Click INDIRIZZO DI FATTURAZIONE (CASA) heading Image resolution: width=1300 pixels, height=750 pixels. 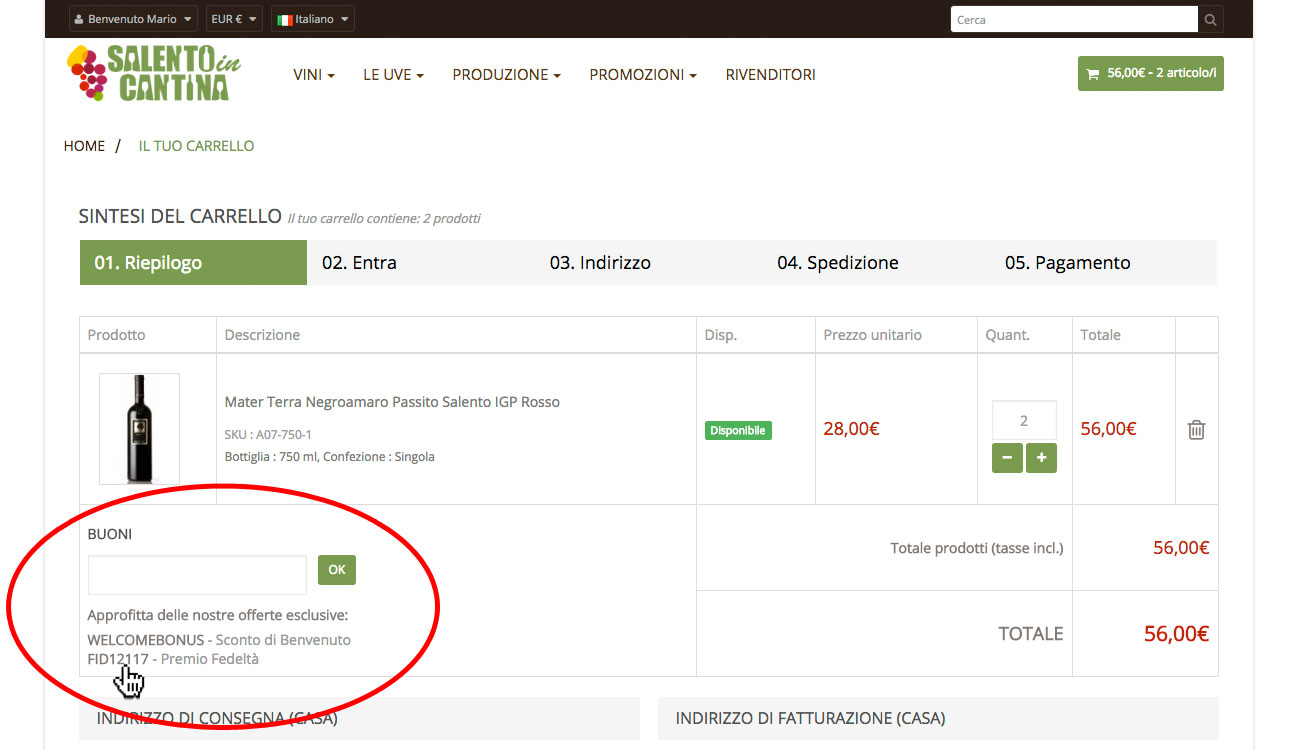pos(810,718)
